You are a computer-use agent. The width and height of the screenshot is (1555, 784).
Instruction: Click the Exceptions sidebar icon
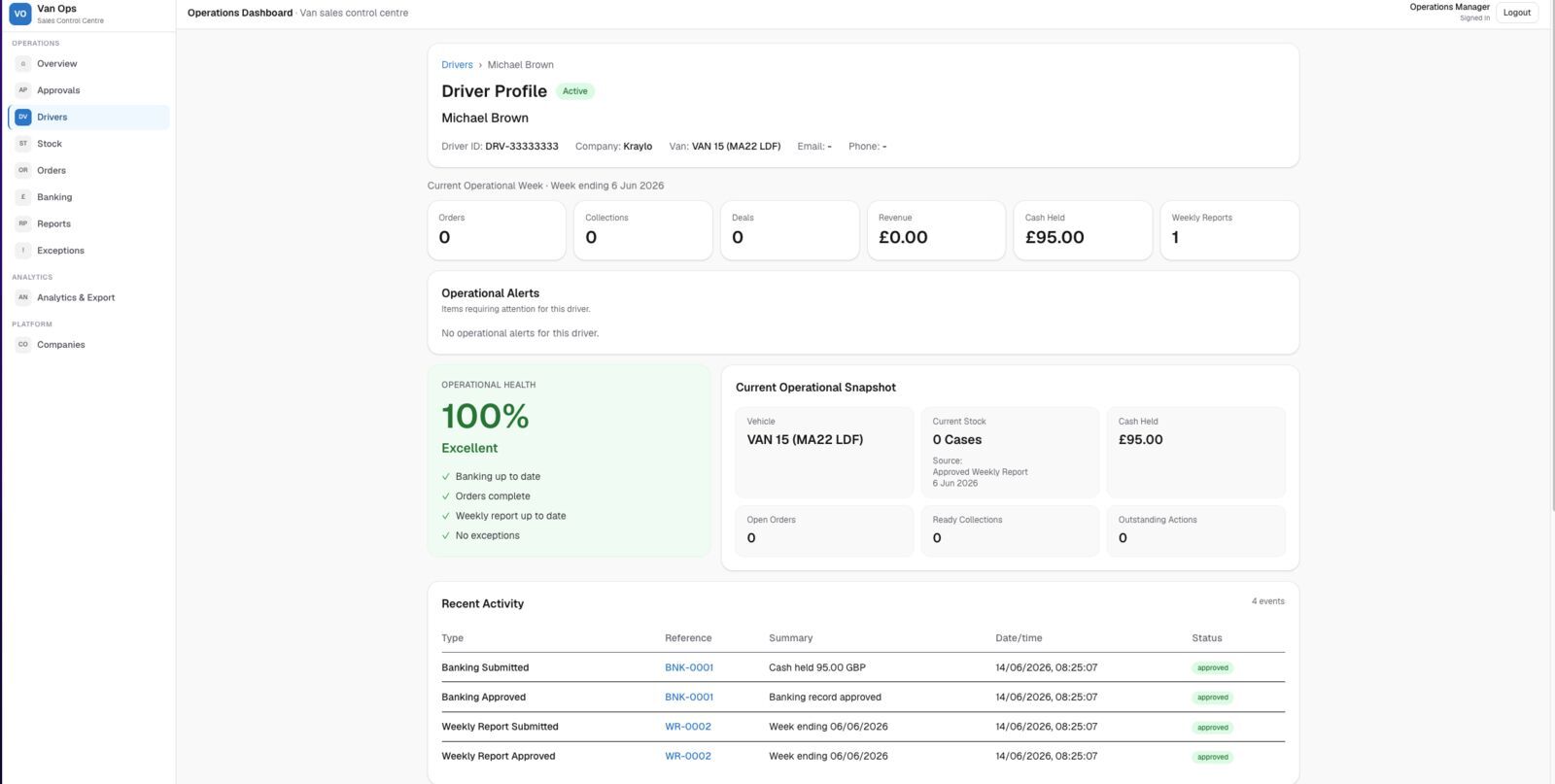pos(23,251)
